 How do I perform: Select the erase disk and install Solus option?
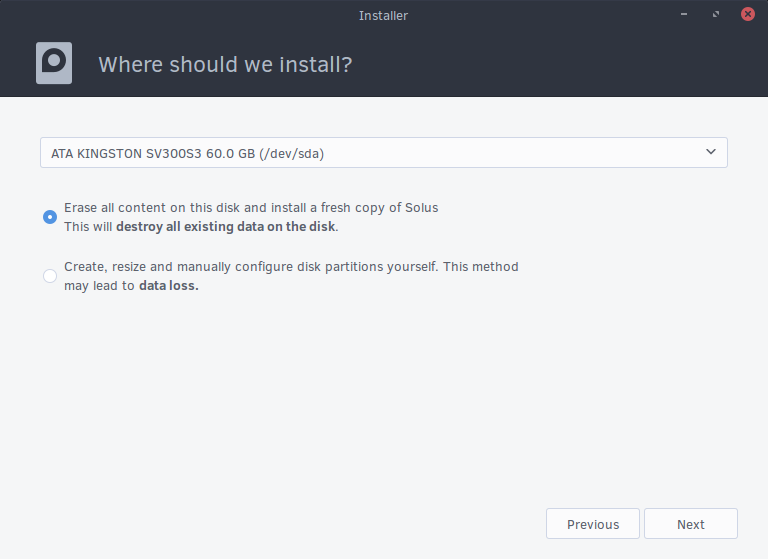[x=50, y=217]
